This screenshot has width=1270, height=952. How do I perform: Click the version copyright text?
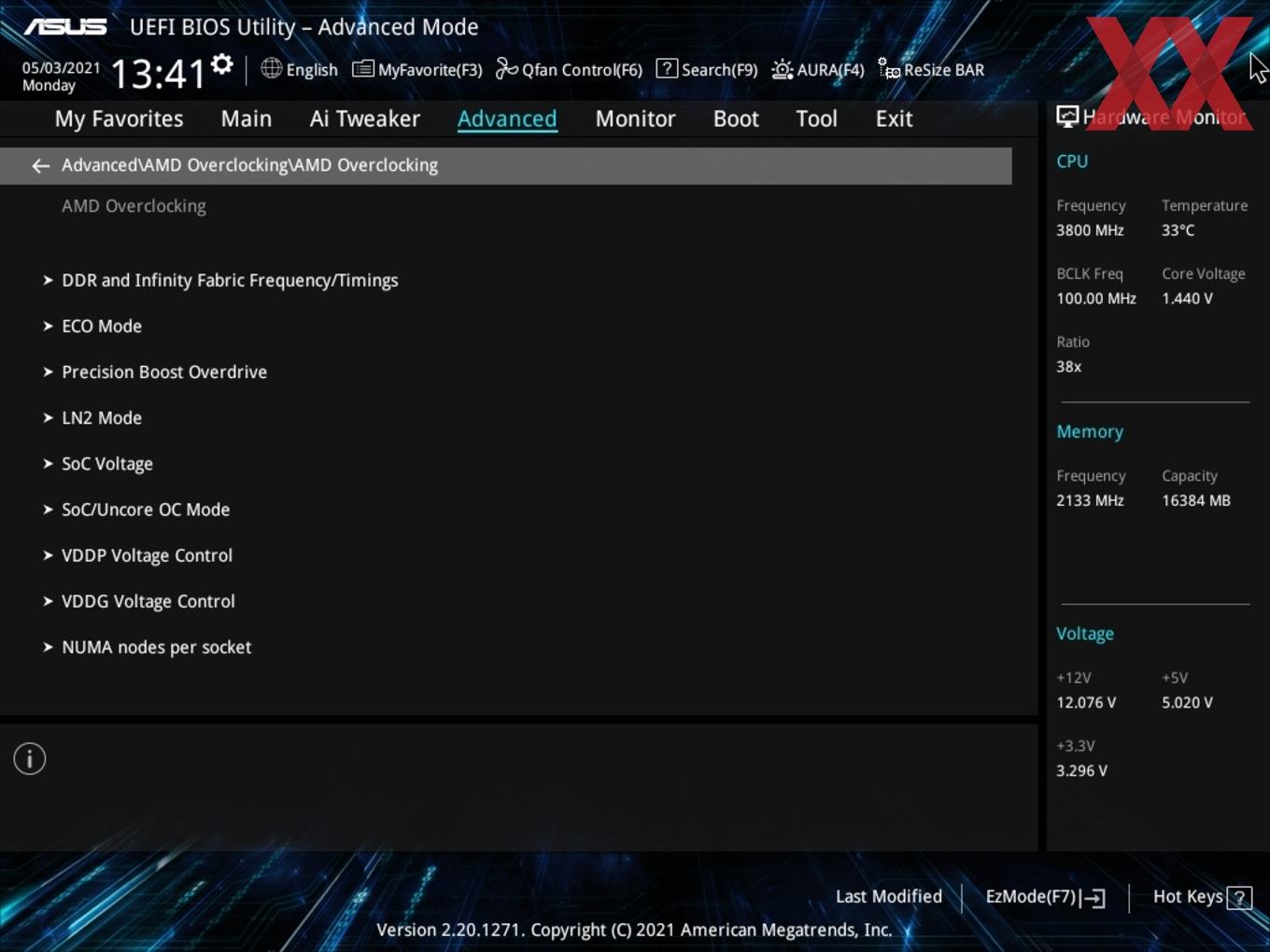click(634, 930)
